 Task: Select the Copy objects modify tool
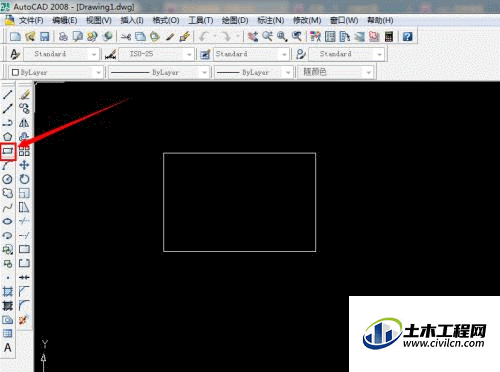pos(24,109)
